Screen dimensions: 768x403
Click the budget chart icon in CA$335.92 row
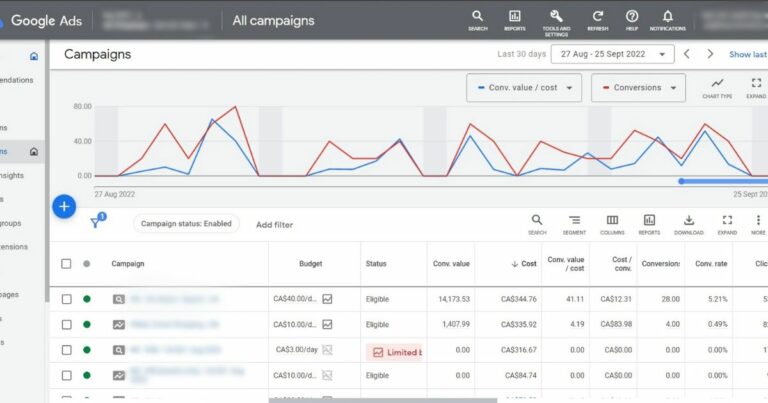pos(327,324)
